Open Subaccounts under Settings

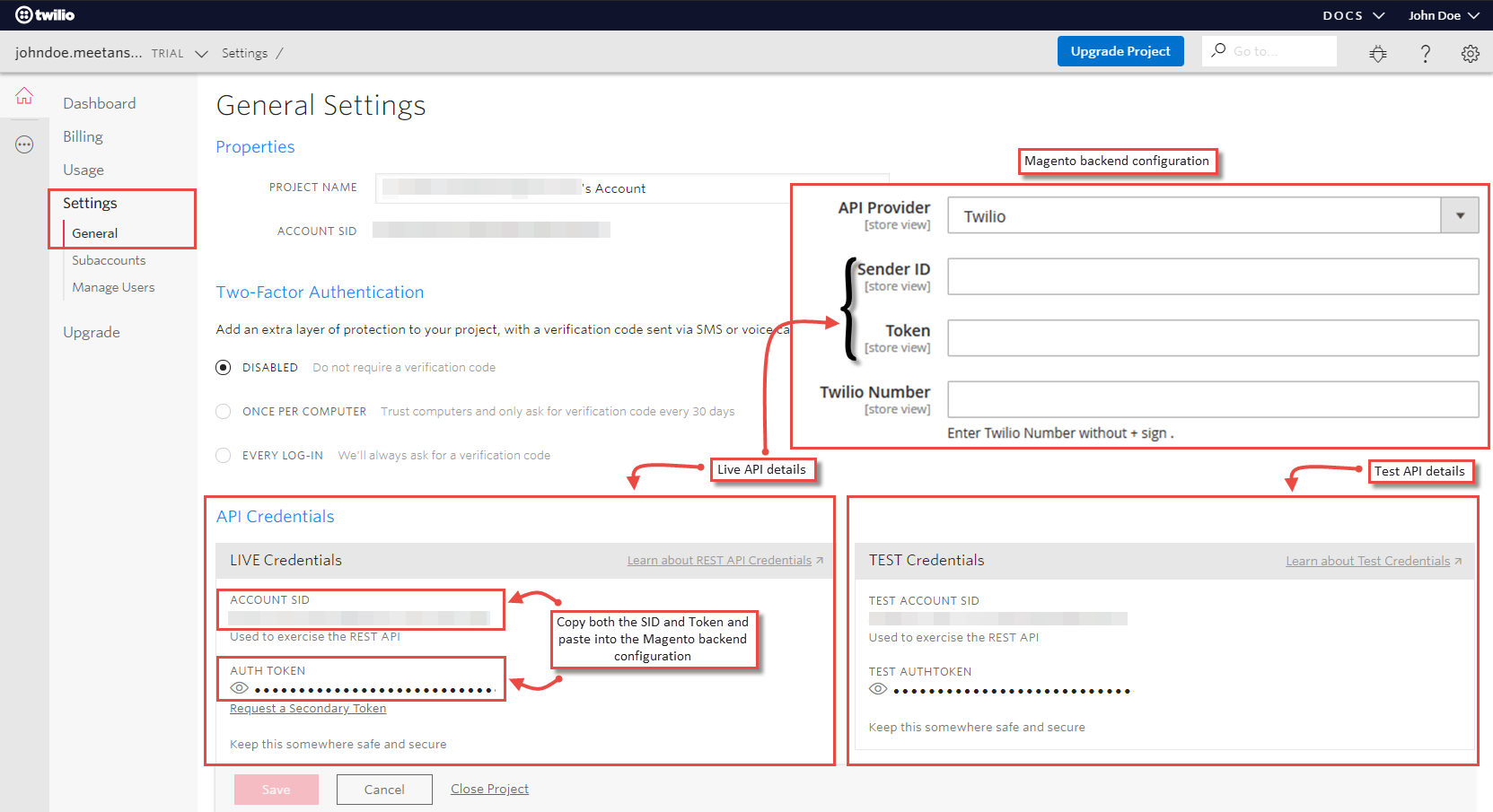click(x=109, y=260)
